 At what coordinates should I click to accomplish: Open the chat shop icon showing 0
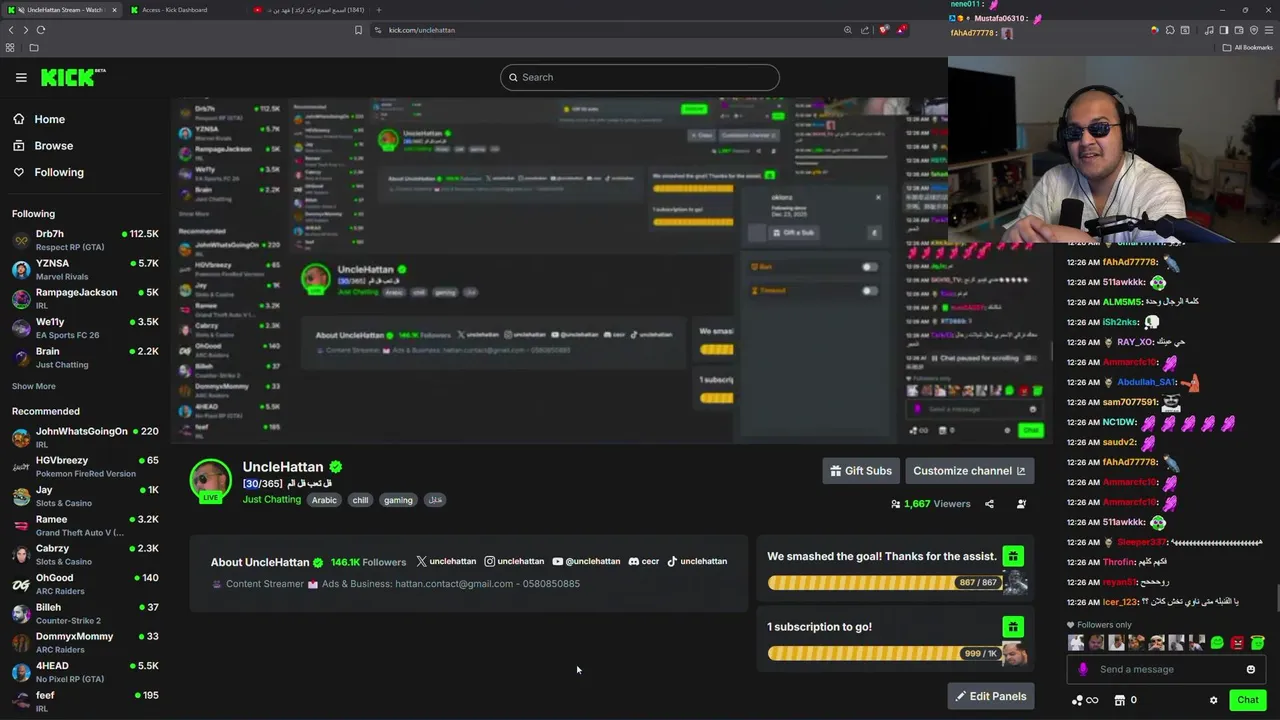[x=1125, y=700]
